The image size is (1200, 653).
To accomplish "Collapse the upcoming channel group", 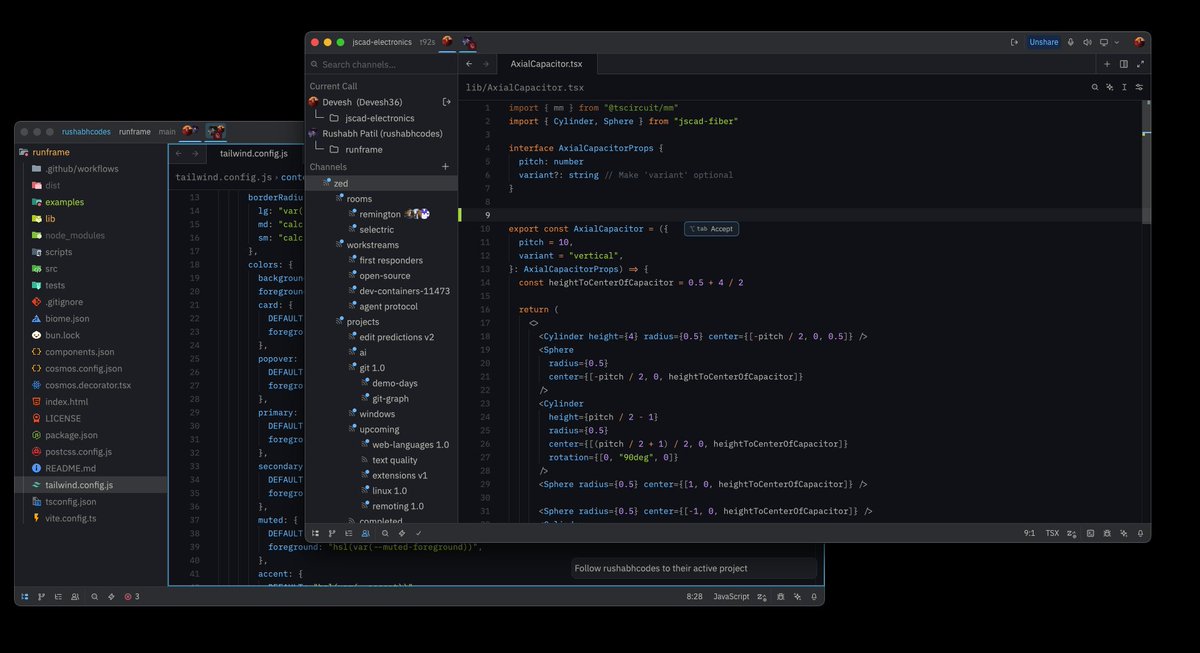I will 379,429.
